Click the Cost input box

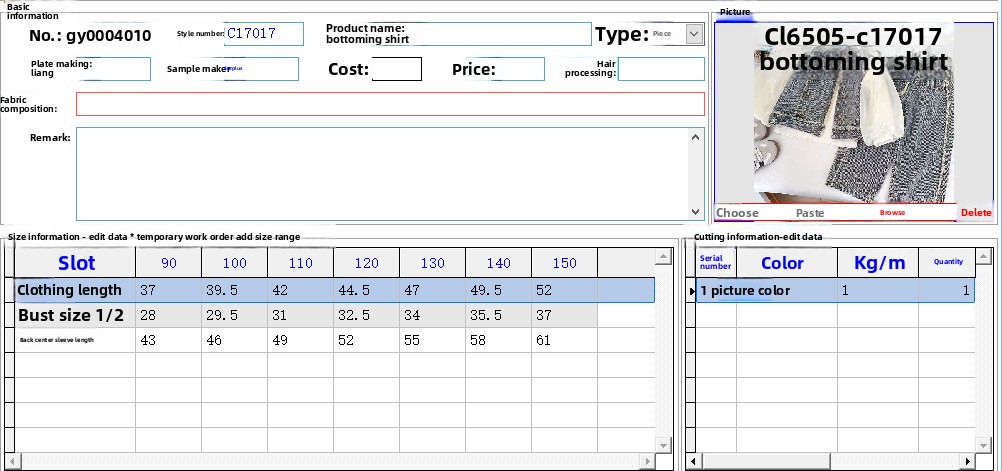tap(396, 69)
